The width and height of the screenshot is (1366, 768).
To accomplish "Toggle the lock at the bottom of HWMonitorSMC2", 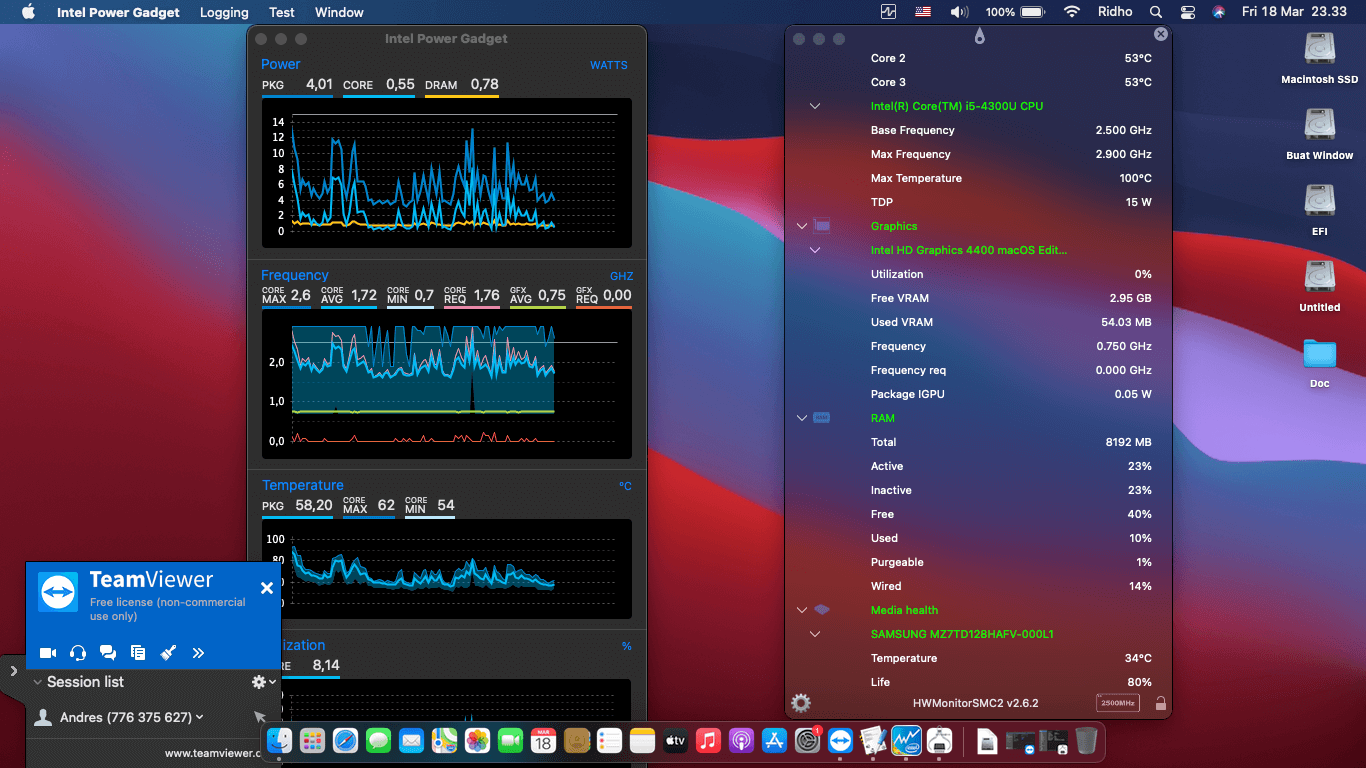I will (1160, 702).
